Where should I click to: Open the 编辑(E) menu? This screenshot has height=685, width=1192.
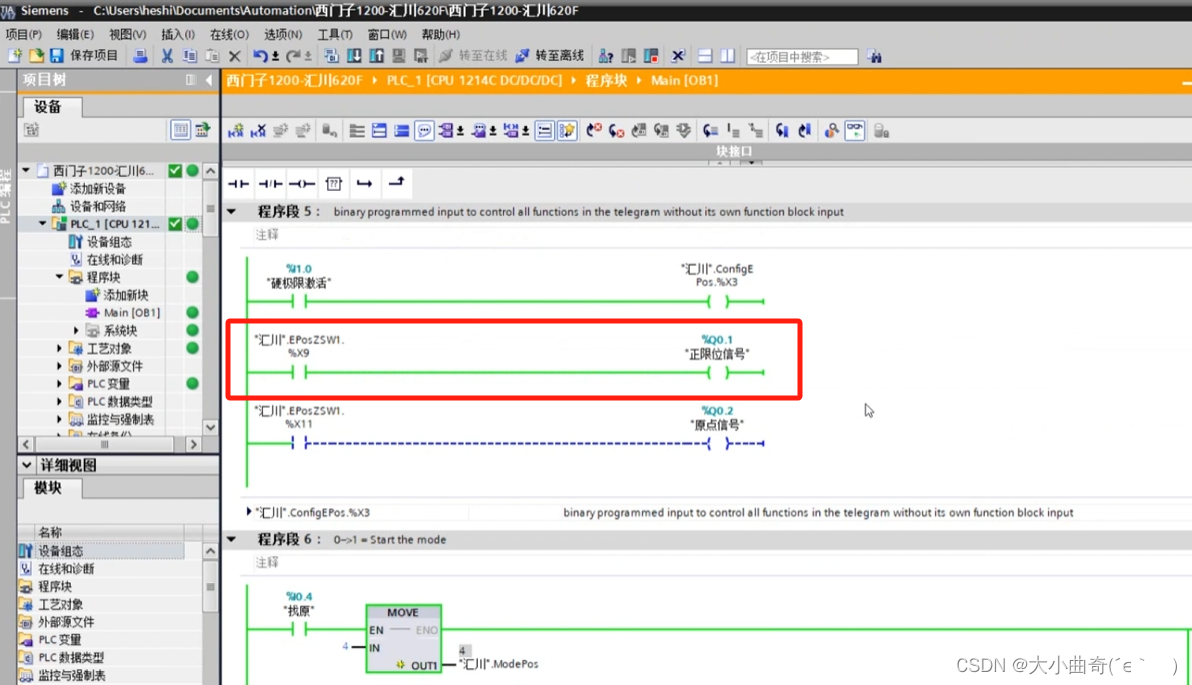[x=74, y=34]
